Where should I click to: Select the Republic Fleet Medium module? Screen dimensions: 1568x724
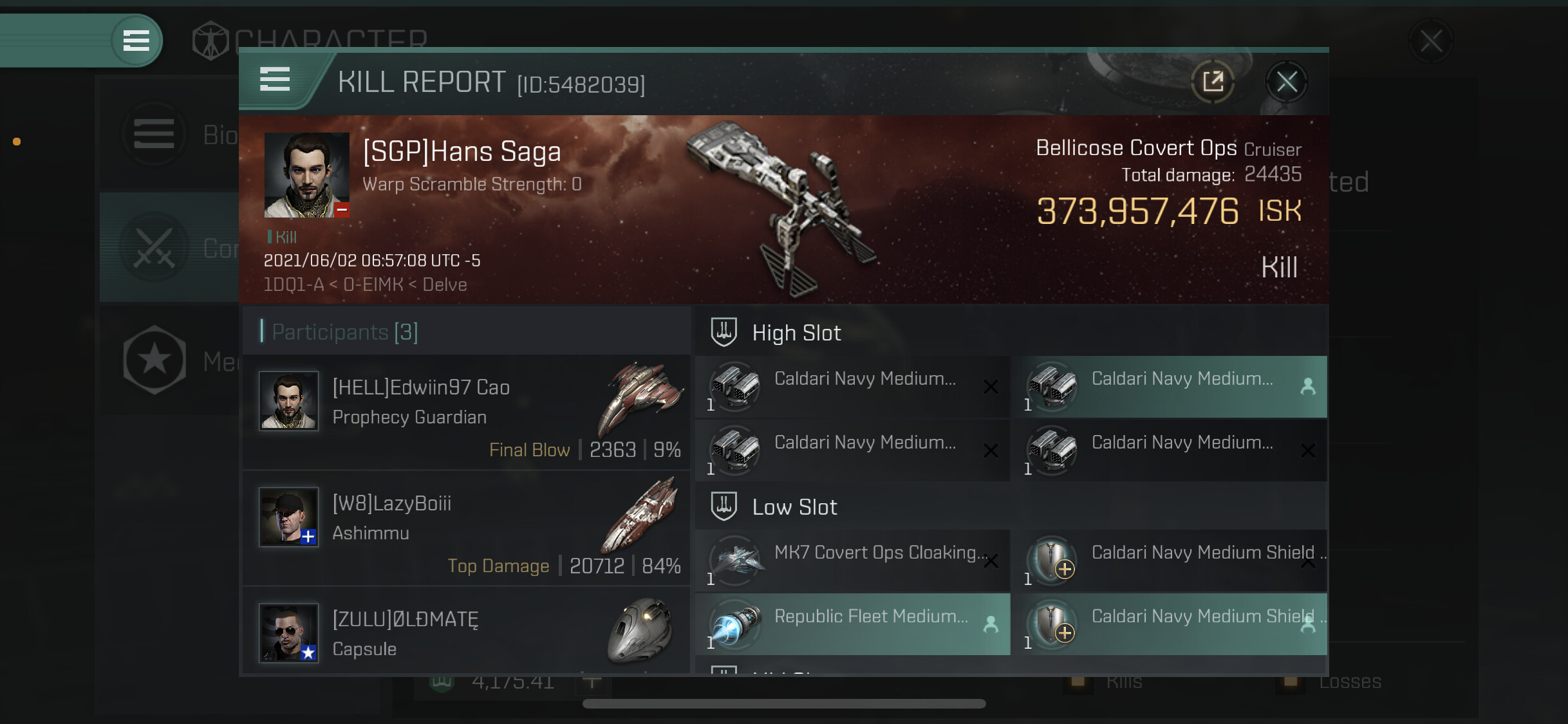click(852, 624)
